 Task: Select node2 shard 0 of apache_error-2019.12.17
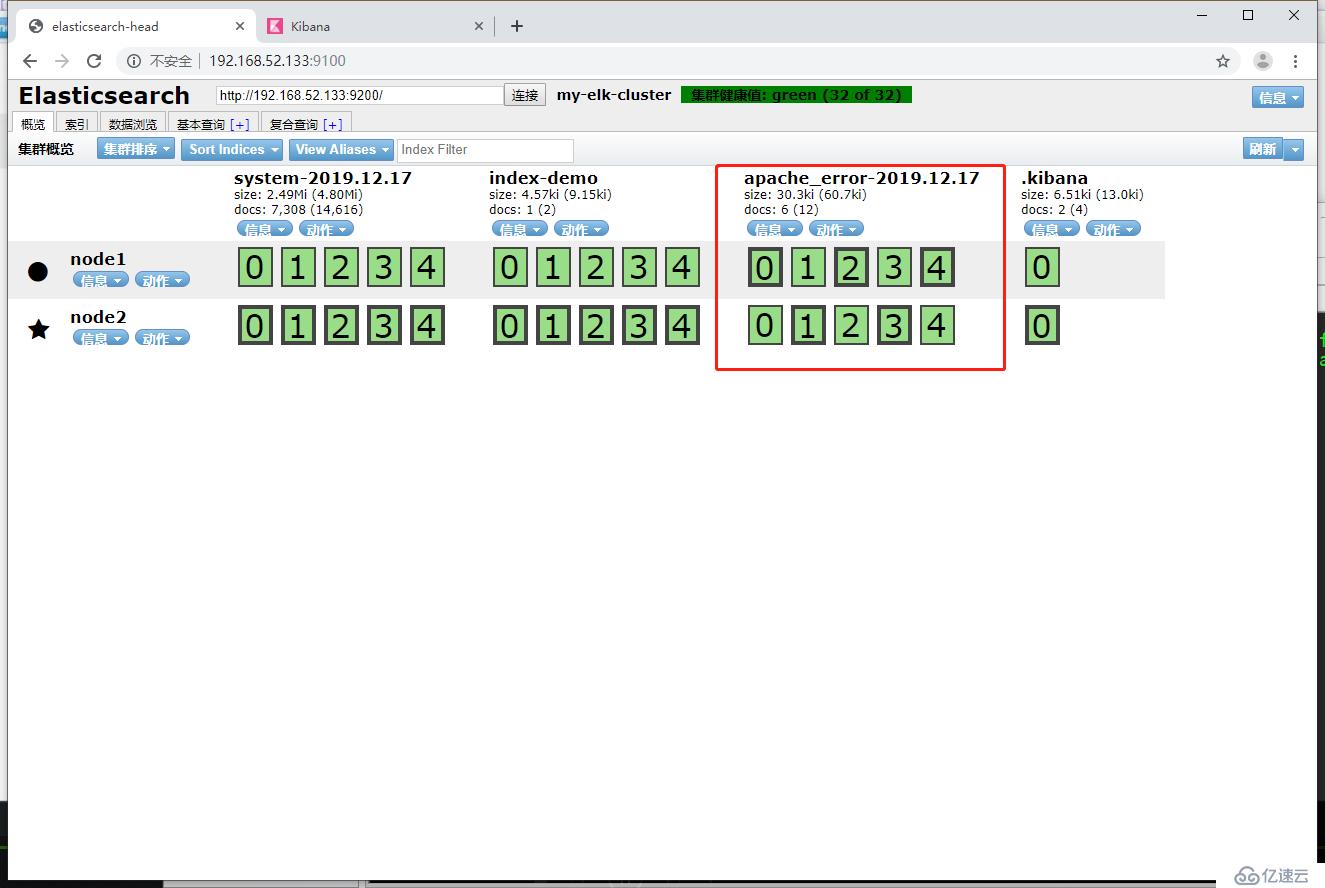[x=765, y=326]
